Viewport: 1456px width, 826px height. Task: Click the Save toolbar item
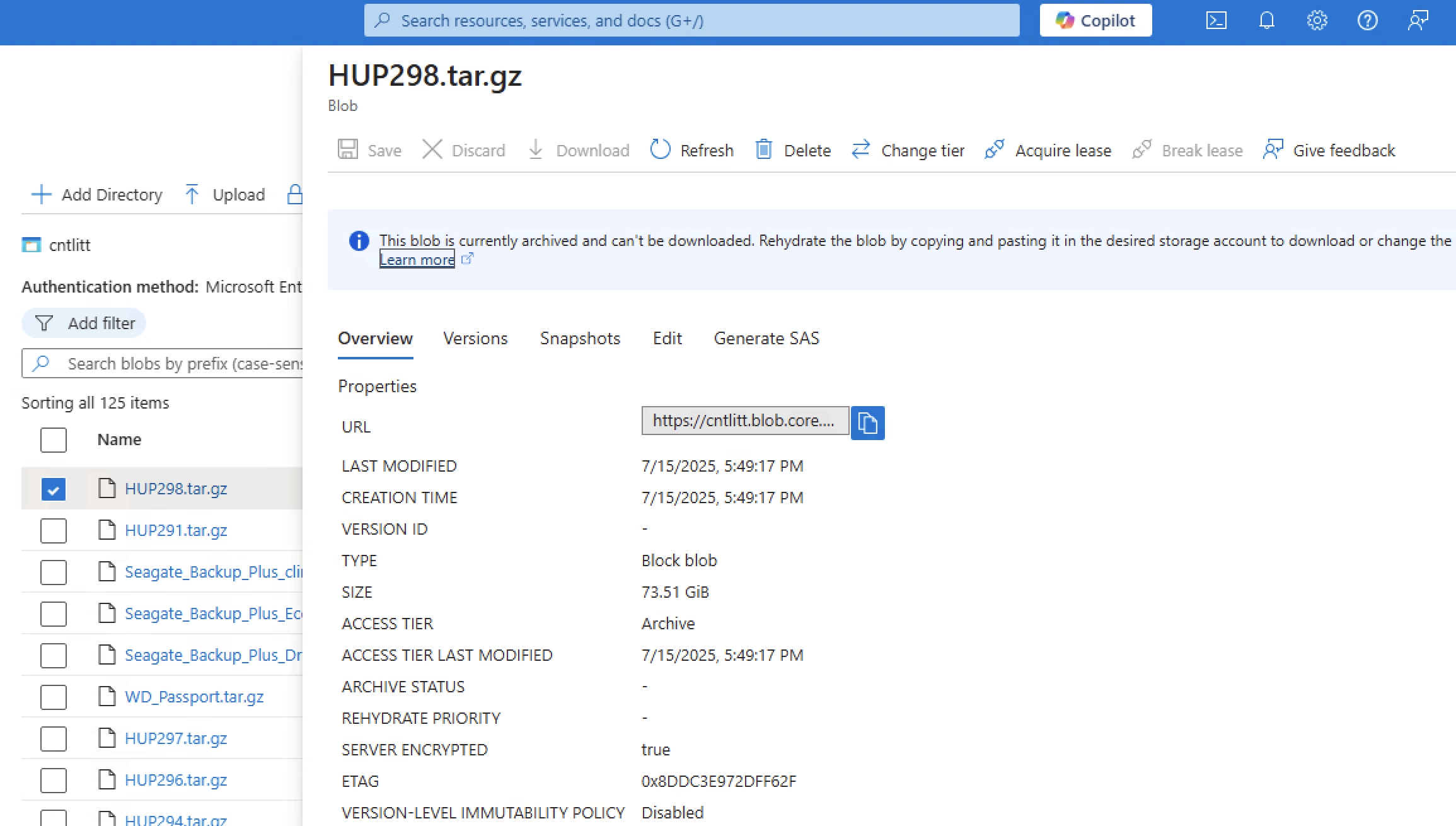[369, 150]
